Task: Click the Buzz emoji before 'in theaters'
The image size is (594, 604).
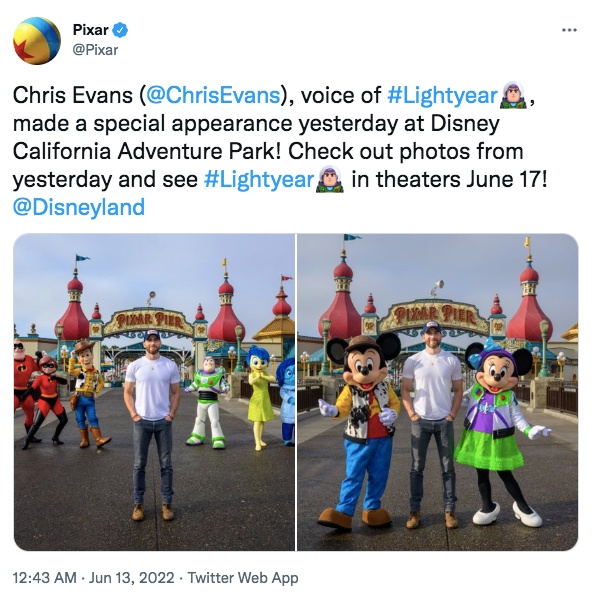Action: [x=330, y=180]
